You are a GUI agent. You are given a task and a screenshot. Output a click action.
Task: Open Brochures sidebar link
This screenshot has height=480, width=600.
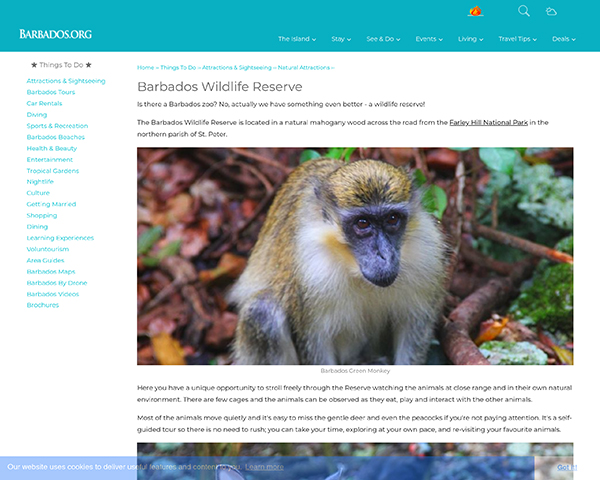coord(43,305)
